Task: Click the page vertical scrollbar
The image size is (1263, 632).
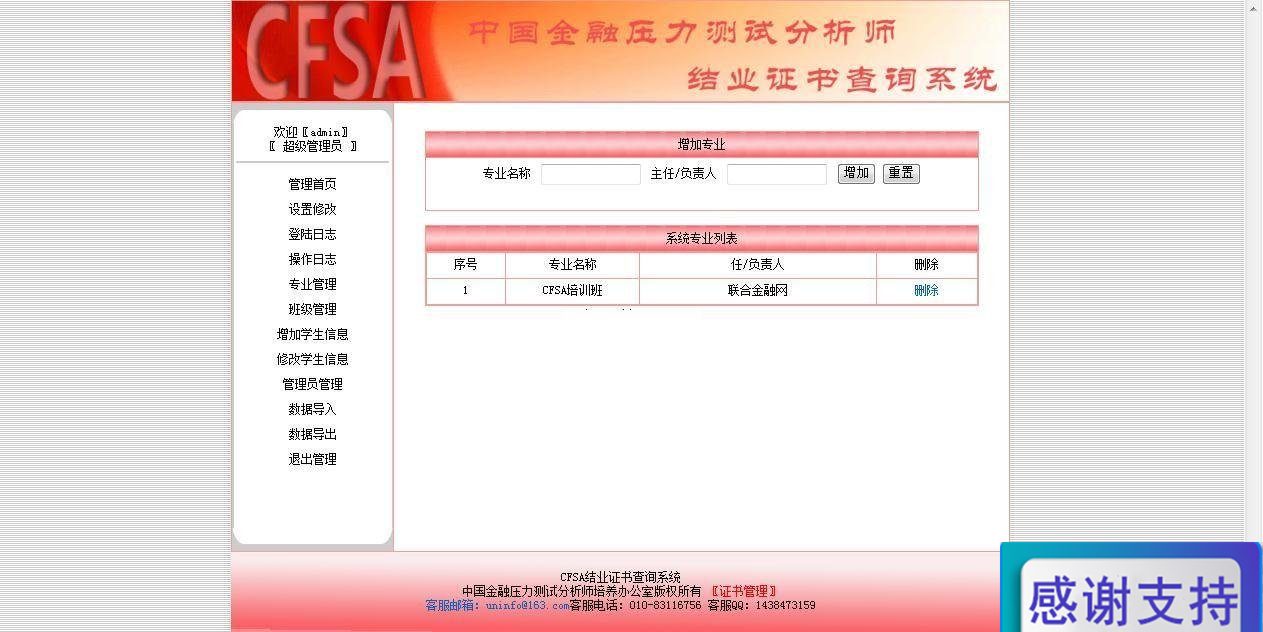Action: (1253, 316)
